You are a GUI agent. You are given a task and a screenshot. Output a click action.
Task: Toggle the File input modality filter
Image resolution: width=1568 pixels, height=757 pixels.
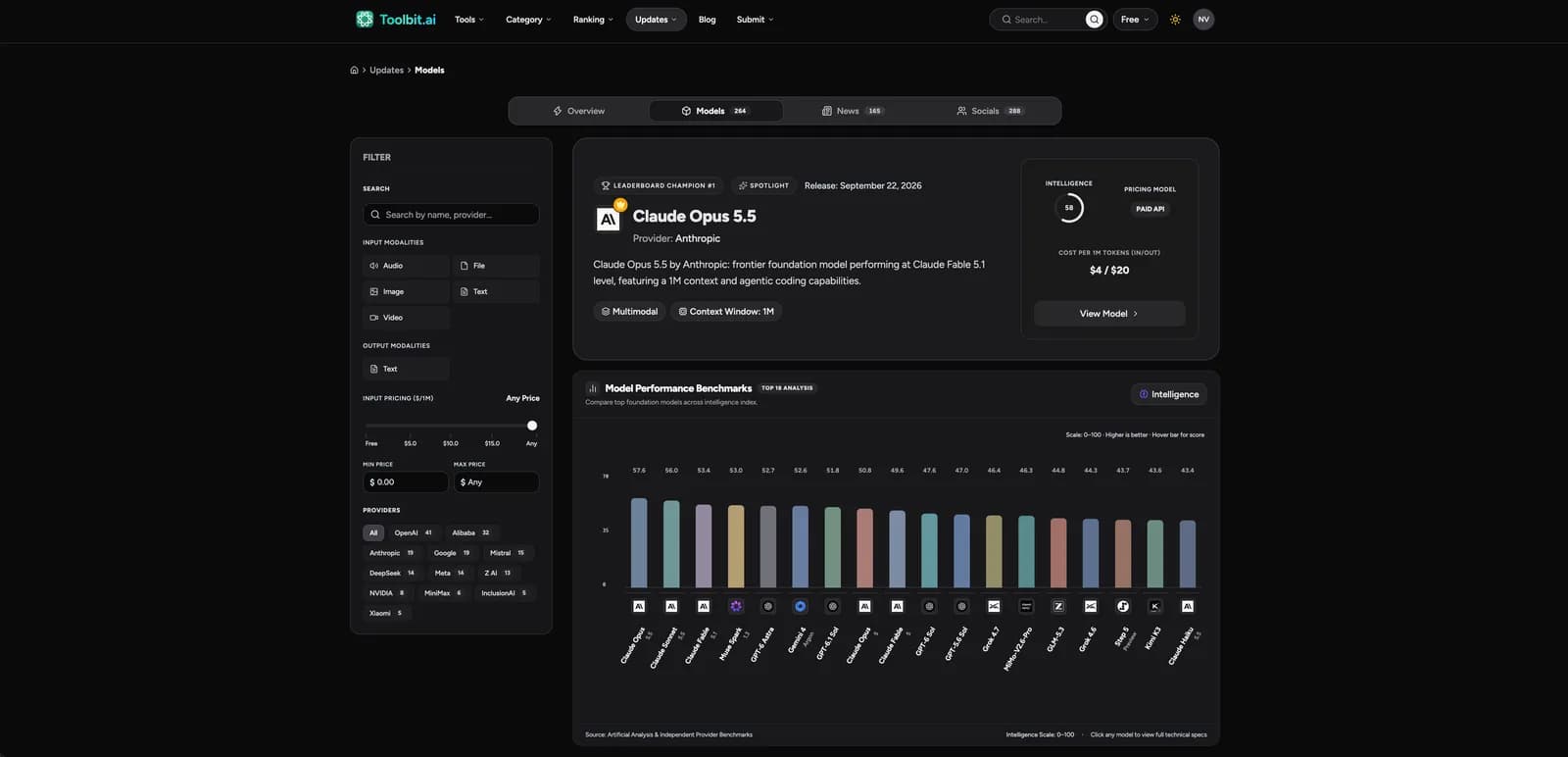tap(496, 266)
